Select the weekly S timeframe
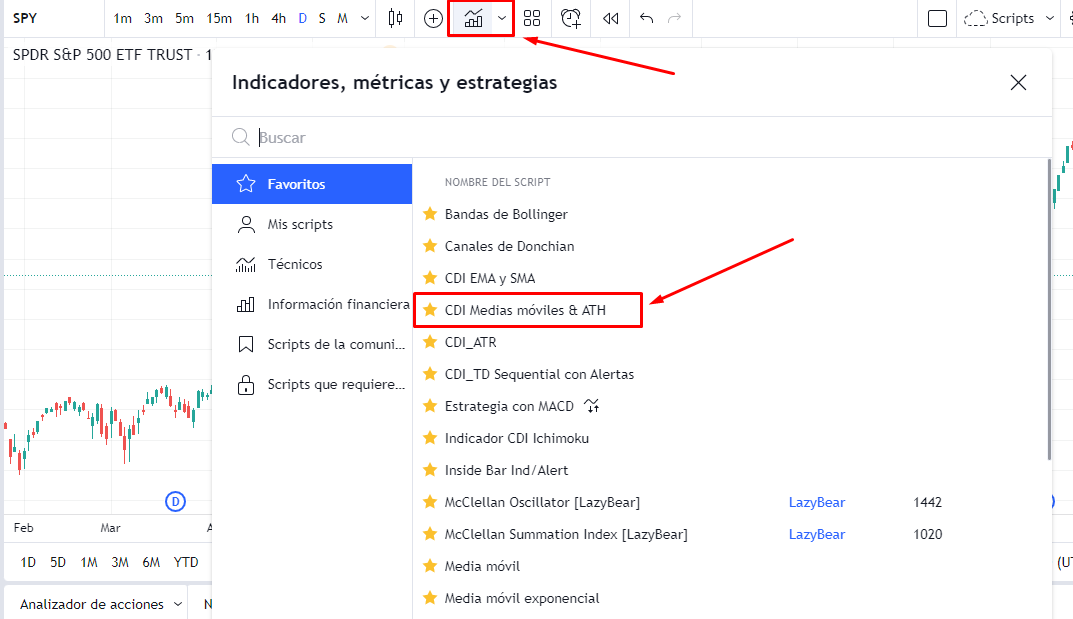Viewport: 1073px width, 619px height. pos(322,18)
